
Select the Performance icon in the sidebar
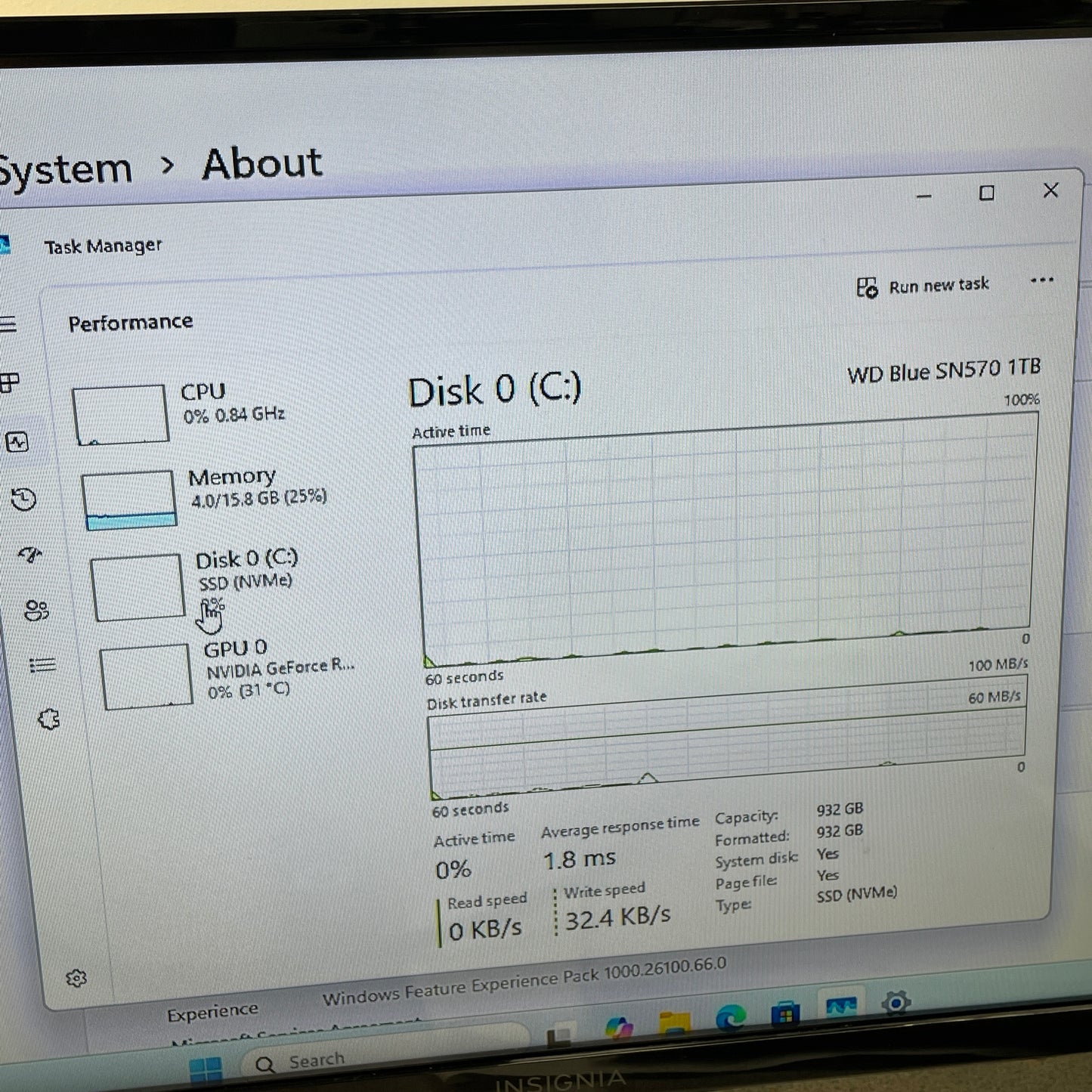pos(17,442)
